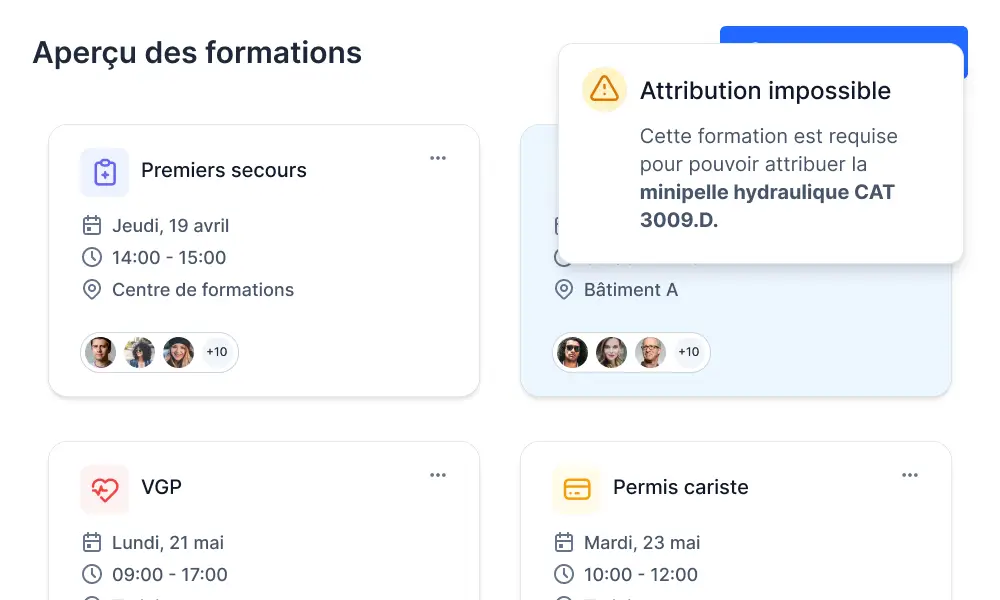Click the warning triangle icon in popup
The image size is (1000, 600).
coord(604,90)
